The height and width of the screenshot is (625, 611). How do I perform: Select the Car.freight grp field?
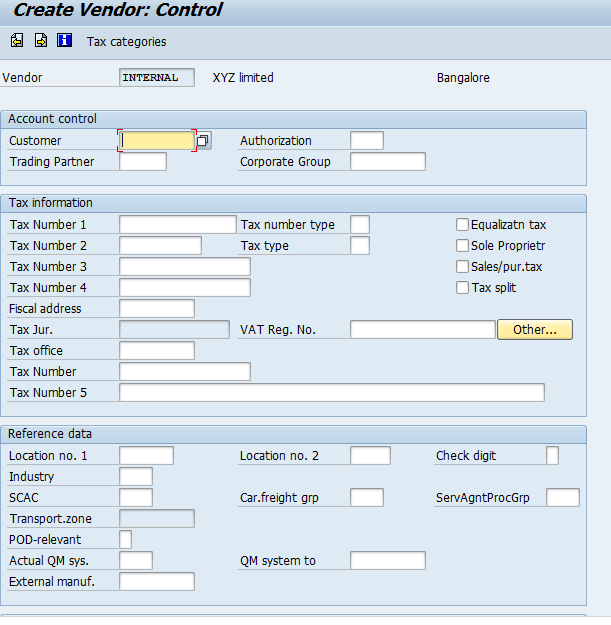coord(367,498)
